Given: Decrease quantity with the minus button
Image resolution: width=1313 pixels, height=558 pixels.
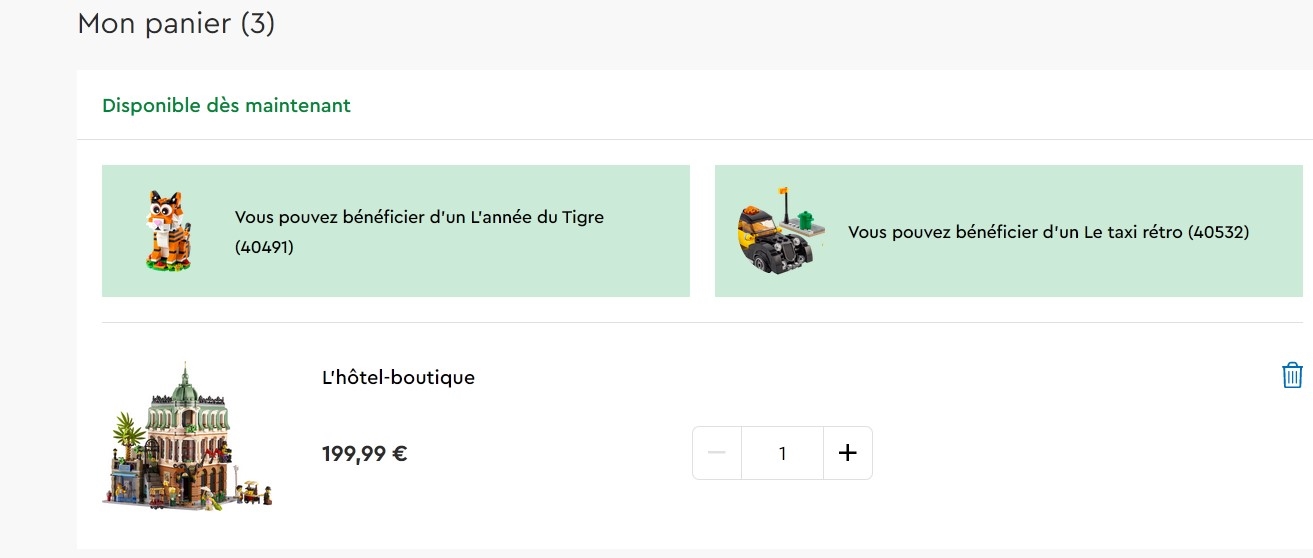Looking at the screenshot, I should tap(717, 453).
